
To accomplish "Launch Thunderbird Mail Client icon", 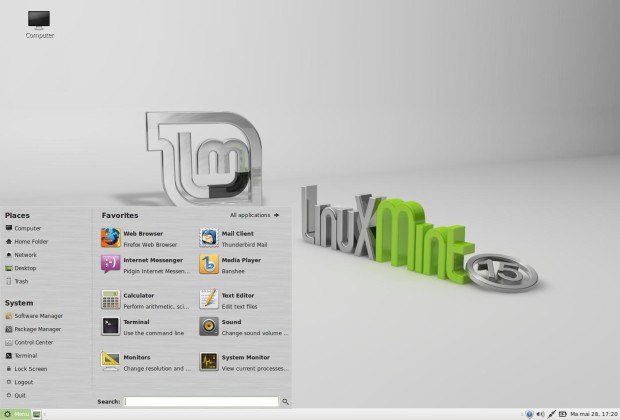I will pos(209,238).
